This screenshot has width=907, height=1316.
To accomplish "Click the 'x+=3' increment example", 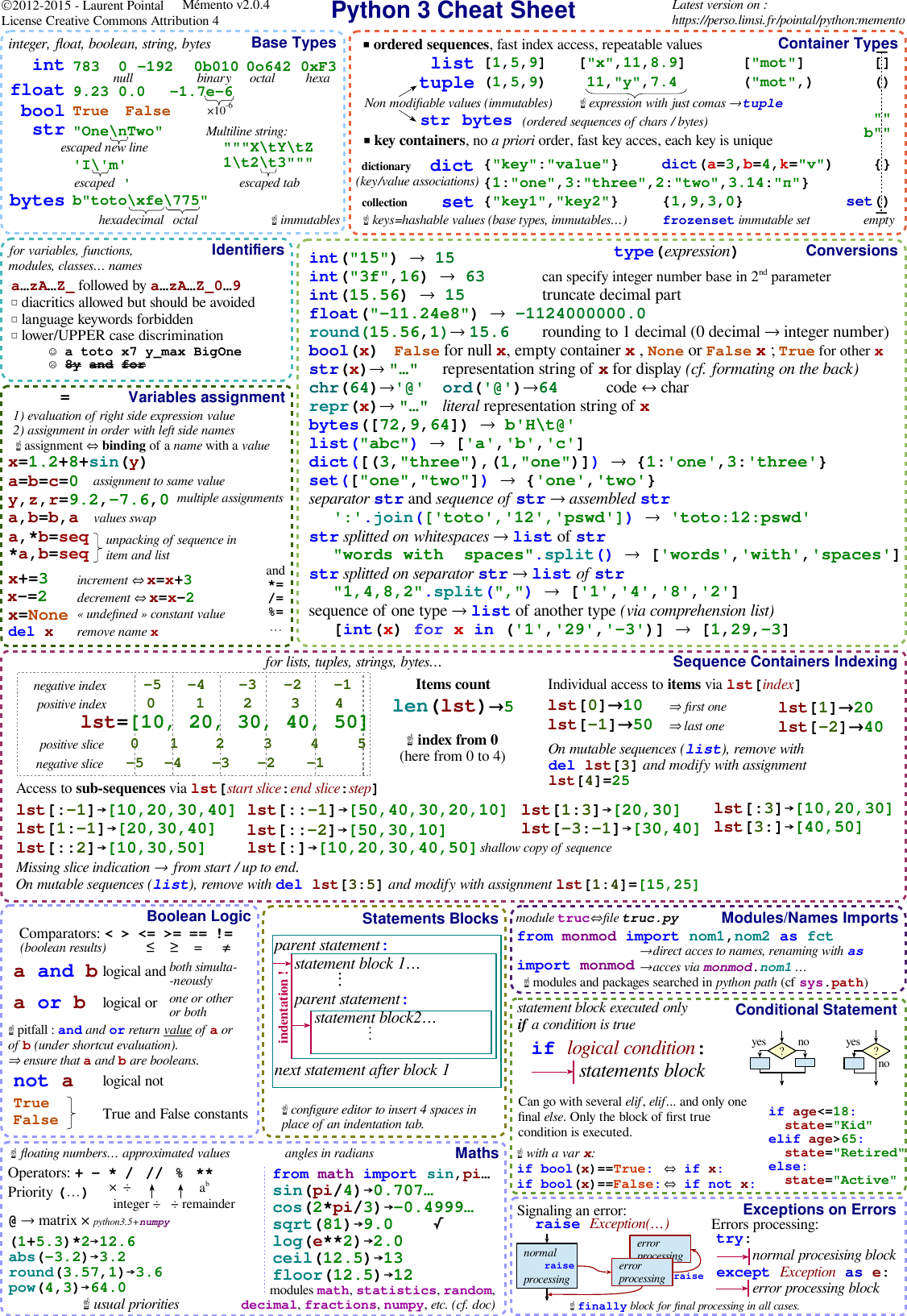I will (28, 579).
